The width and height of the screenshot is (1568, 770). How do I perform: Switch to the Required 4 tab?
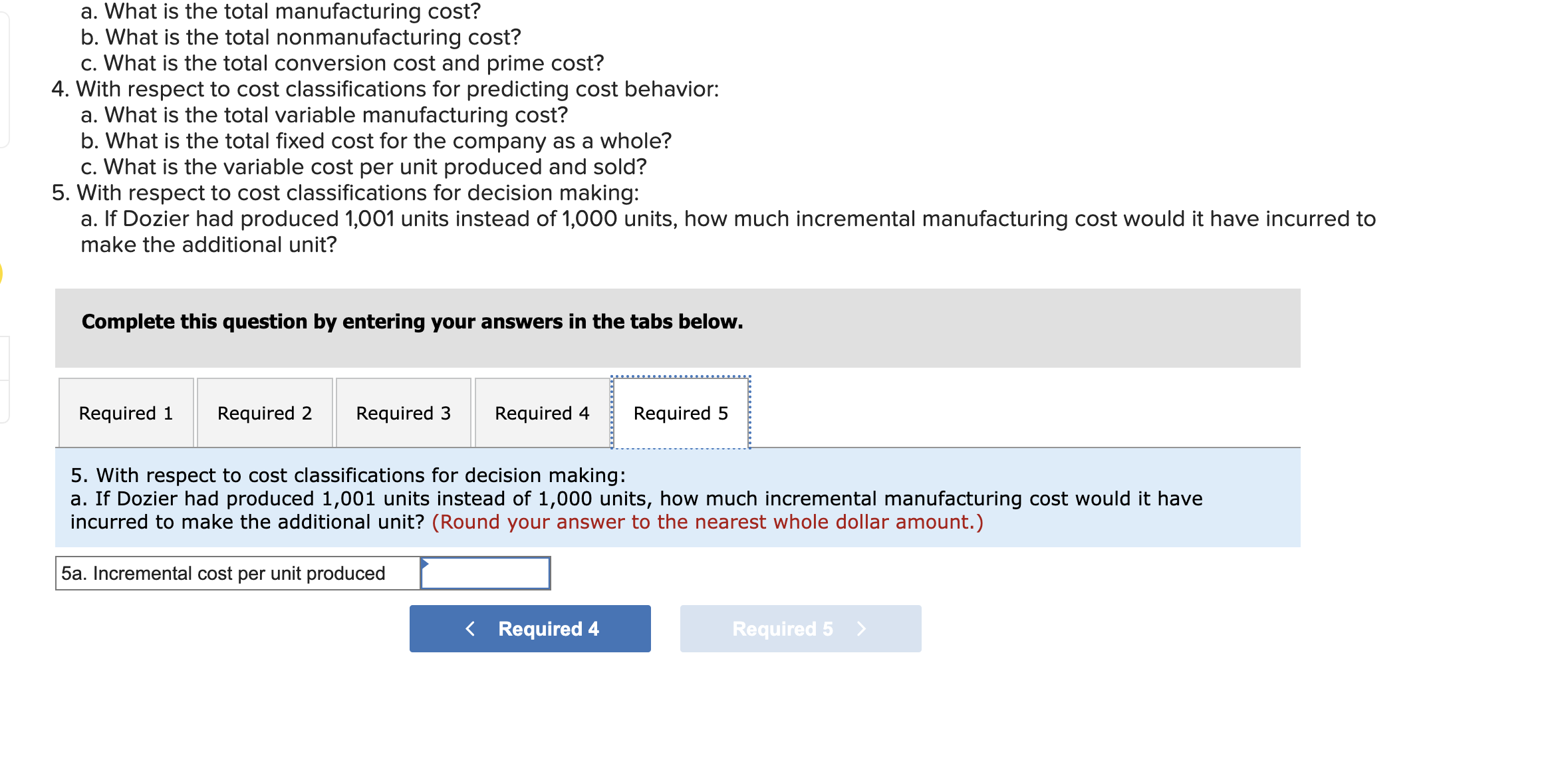541,413
